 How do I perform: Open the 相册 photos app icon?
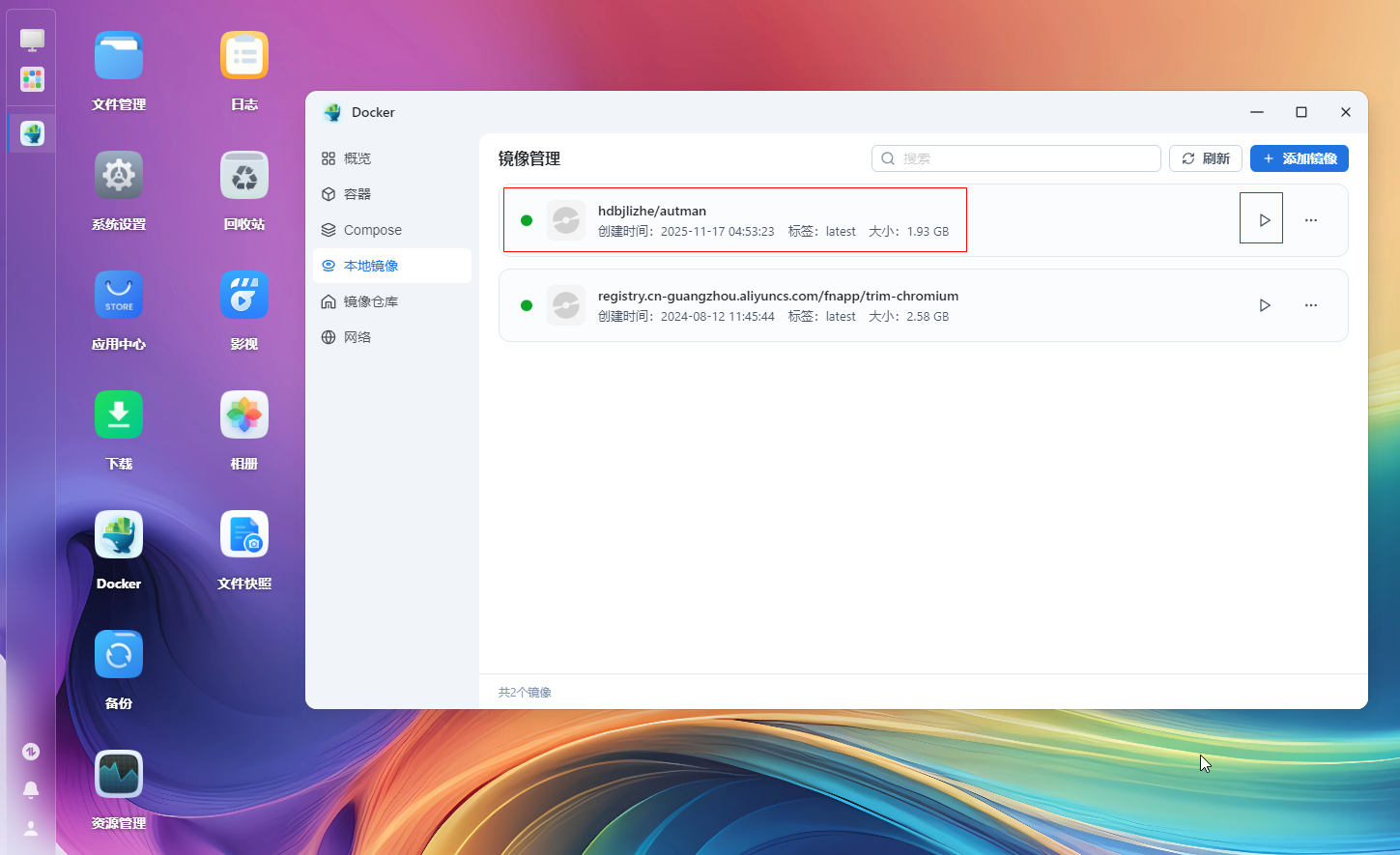tap(244, 415)
